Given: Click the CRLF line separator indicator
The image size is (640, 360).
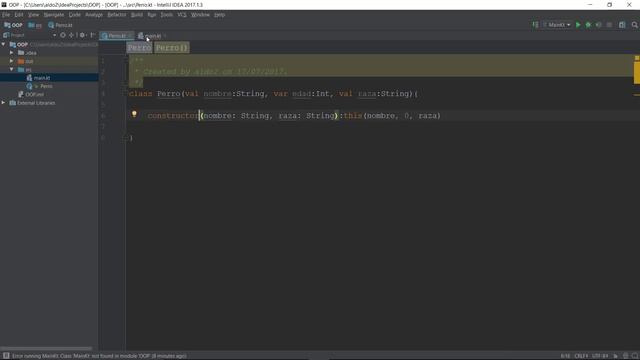Looking at the screenshot, I should [x=581, y=356].
